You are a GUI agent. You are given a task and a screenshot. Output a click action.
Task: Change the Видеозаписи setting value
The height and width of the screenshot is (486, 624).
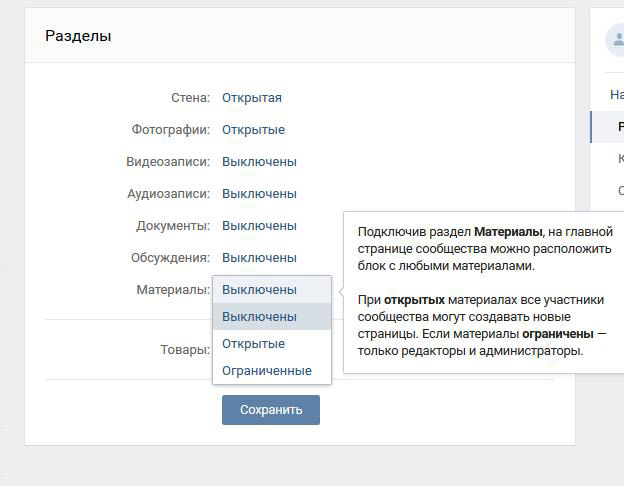click(259, 162)
